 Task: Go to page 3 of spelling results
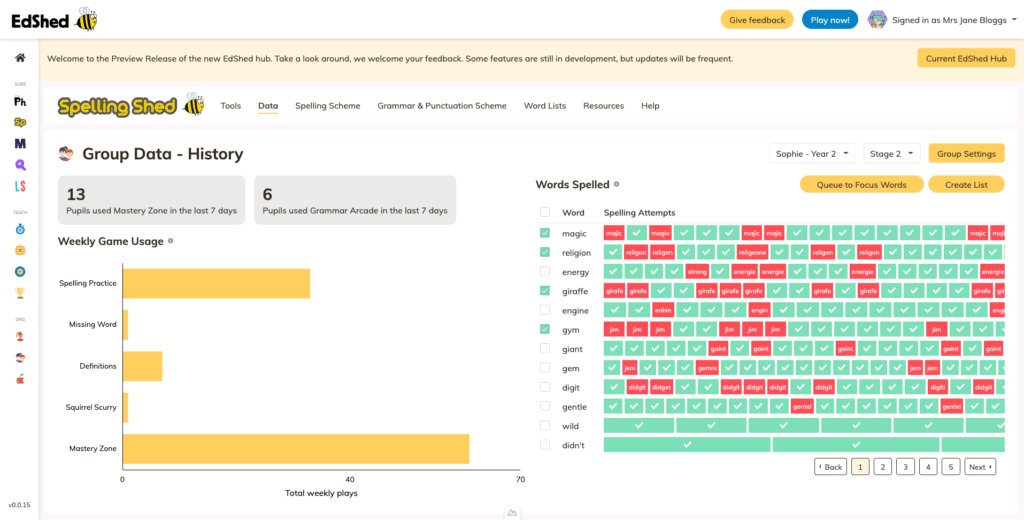(x=905, y=467)
